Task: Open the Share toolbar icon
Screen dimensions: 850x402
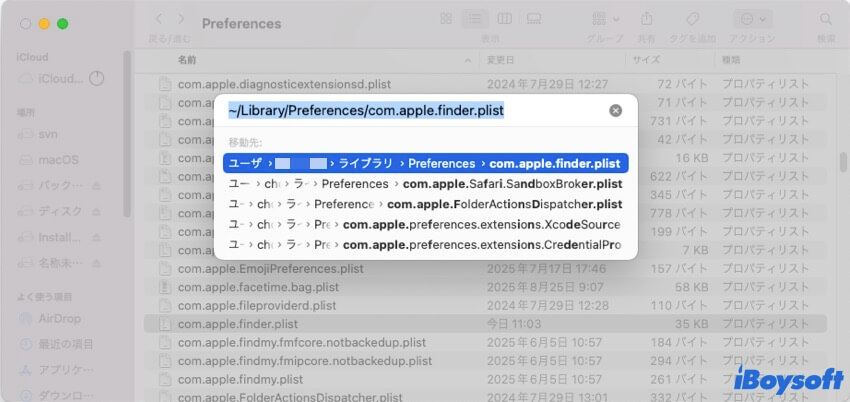Action: 647,19
